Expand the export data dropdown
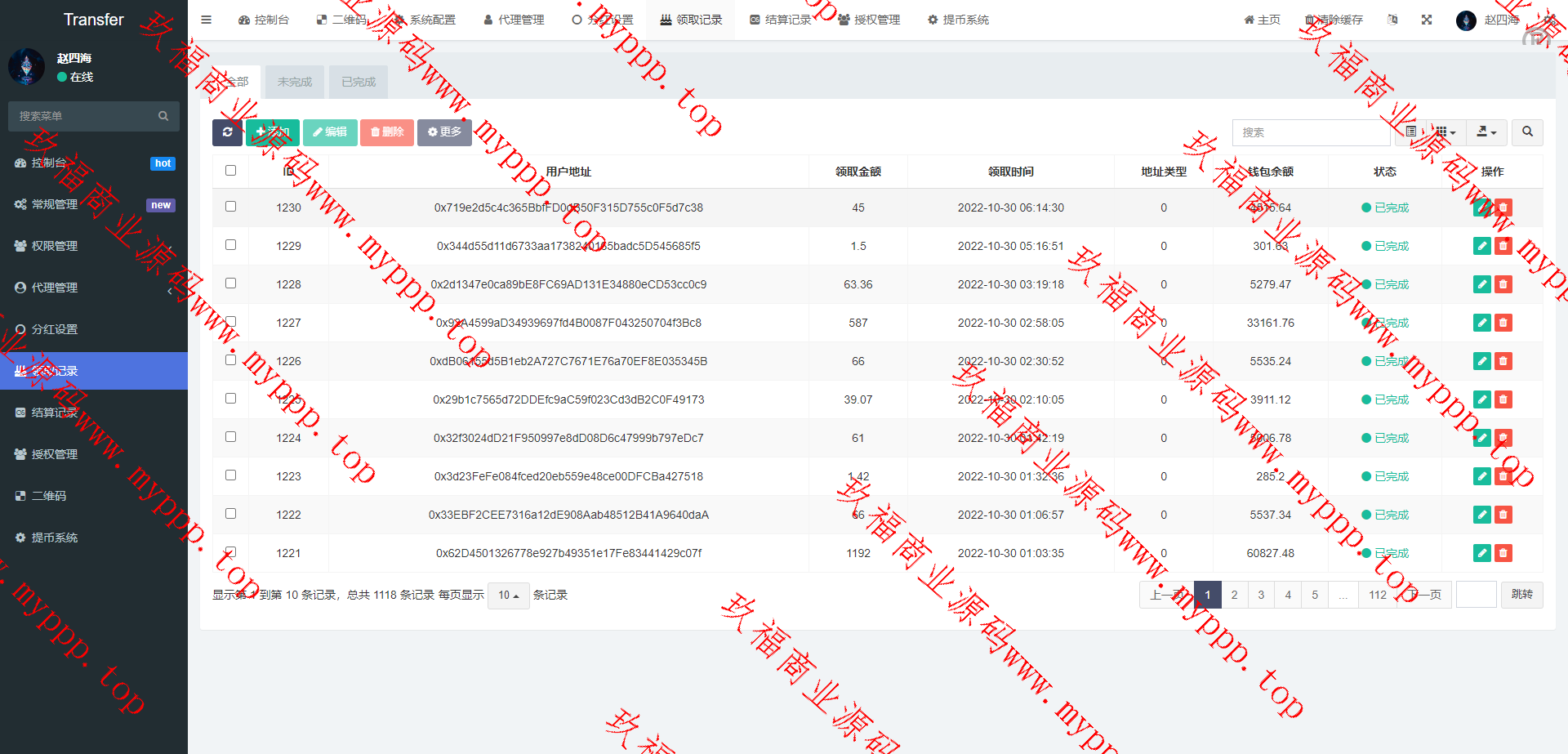The image size is (1568, 754). pos(1486,132)
